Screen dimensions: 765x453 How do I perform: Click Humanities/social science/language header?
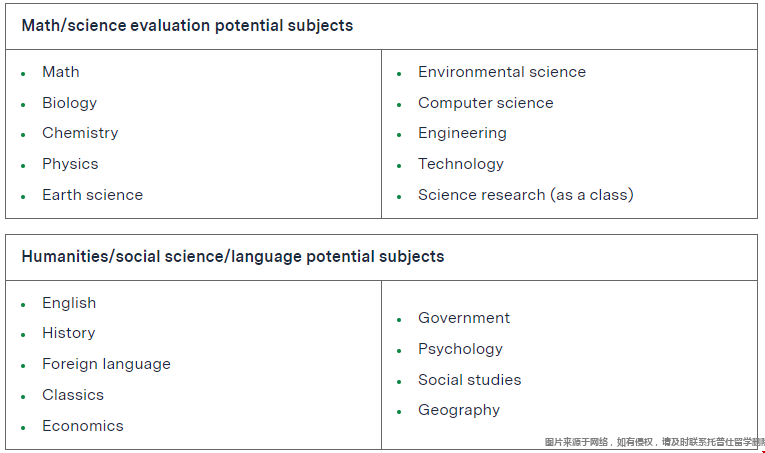[x=232, y=257]
